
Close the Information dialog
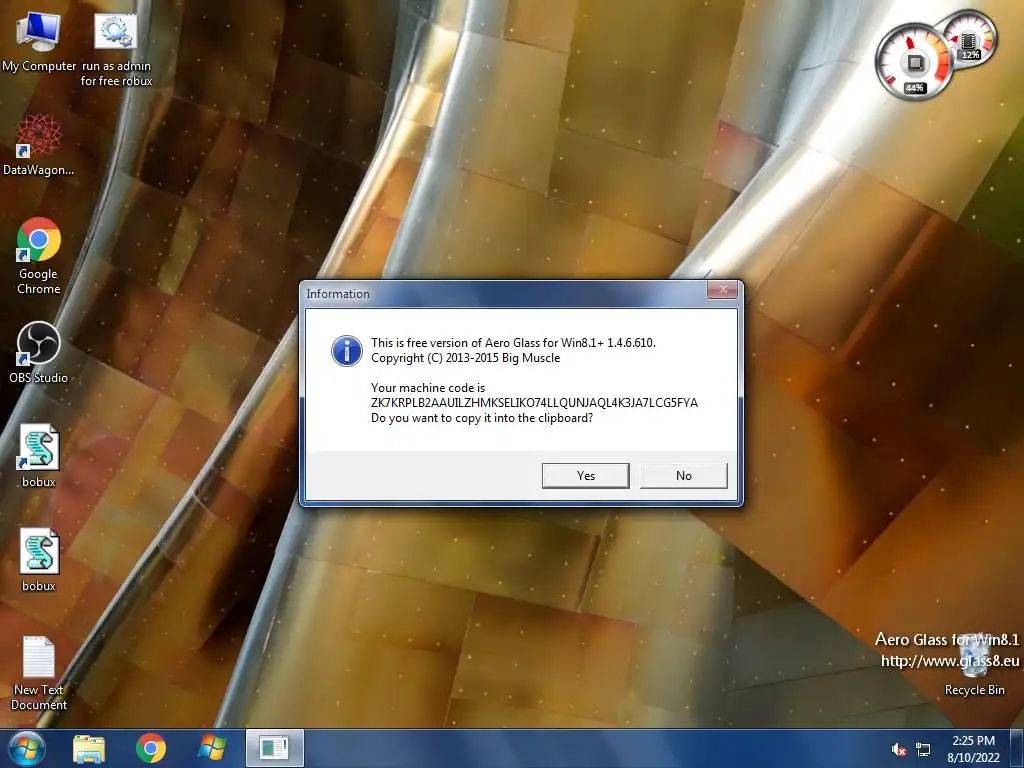(723, 289)
